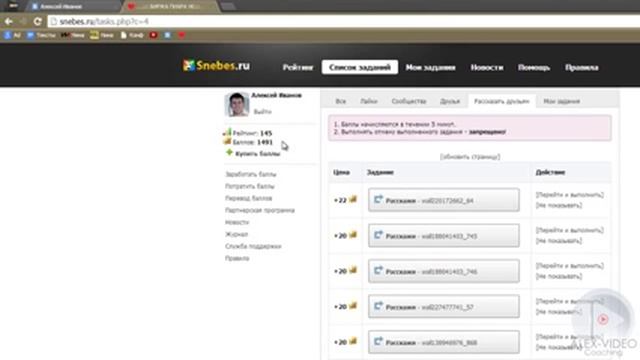This screenshot has width=640, height=360.
Task: Click the coin icon beside the +22 price
Action: tap(353, 199)
